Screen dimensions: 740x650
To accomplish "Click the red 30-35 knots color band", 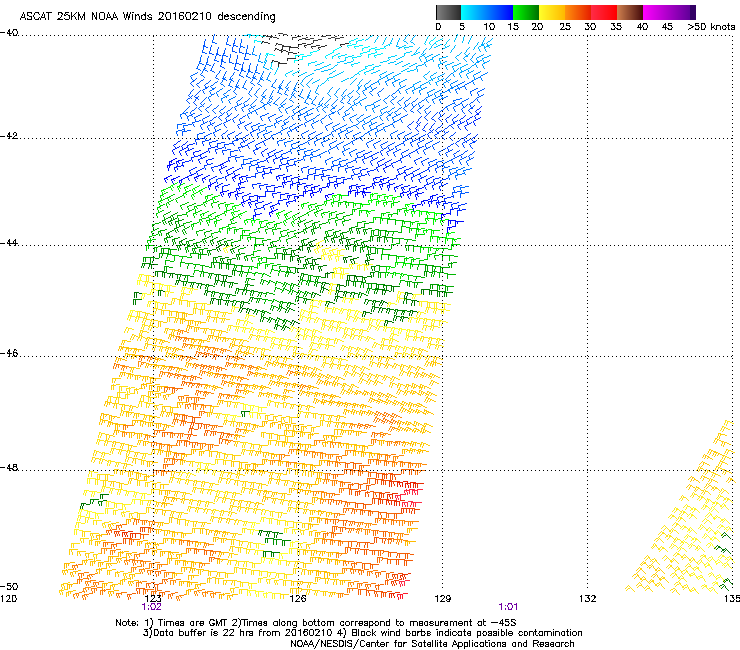I will point(604,12).
